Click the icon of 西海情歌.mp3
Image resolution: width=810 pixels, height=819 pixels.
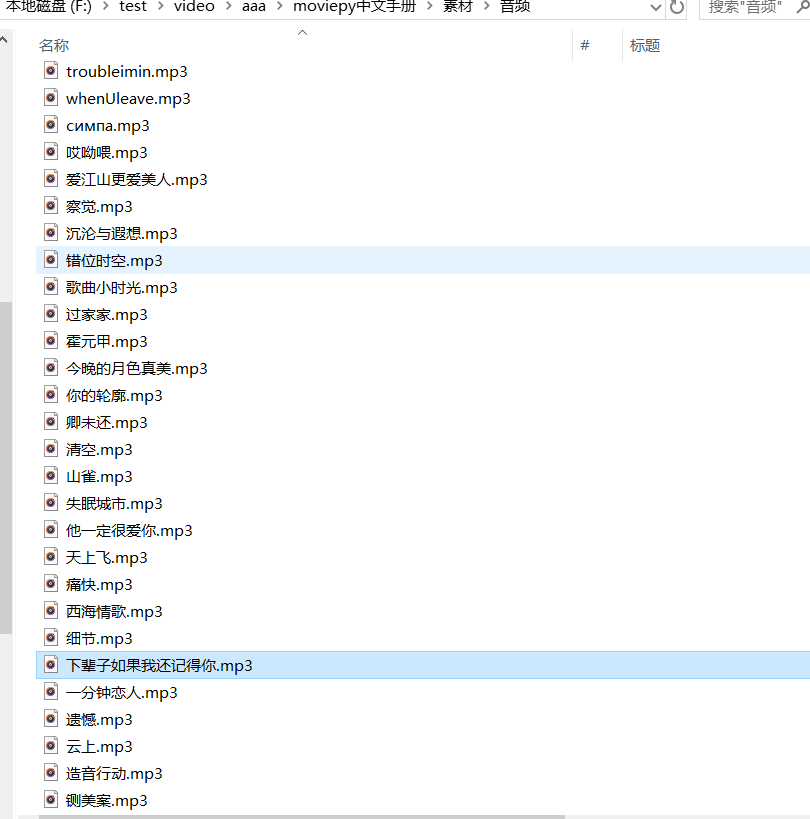pos(51,611)
